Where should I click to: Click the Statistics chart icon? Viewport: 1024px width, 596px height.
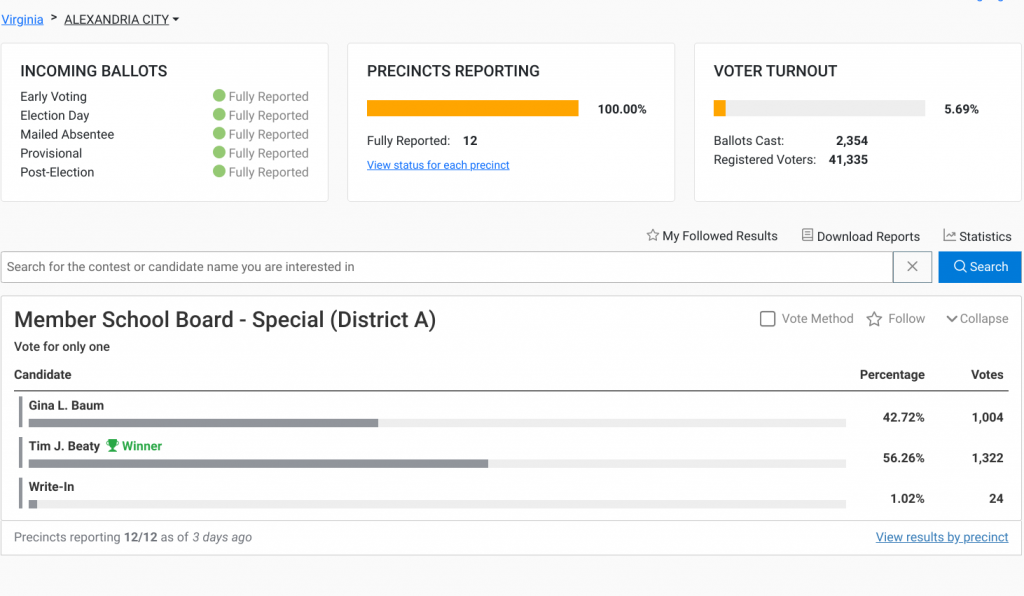click(x=949, y=236)
